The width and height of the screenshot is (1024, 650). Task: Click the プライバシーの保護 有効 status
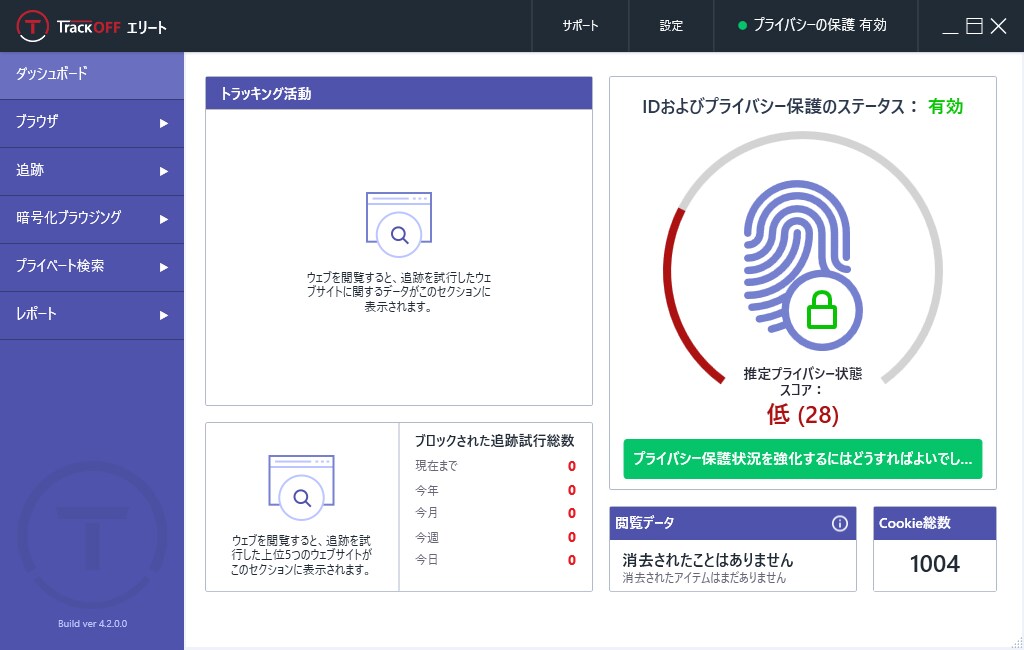(816, 25)
